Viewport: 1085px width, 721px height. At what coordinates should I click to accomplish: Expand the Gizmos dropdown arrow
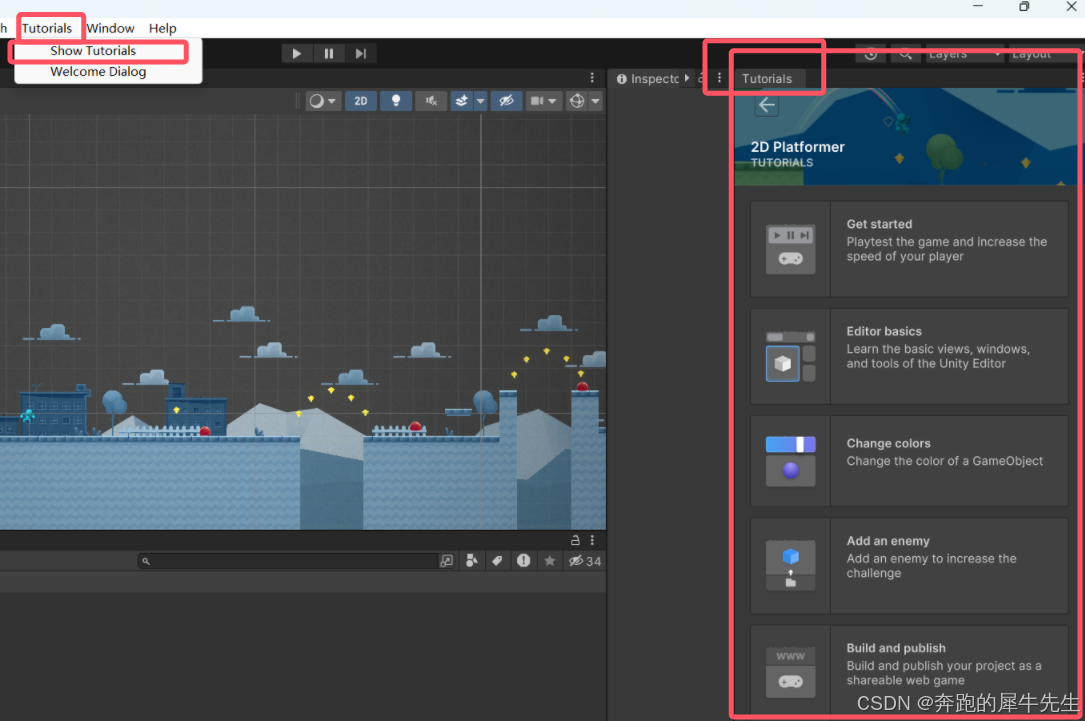[595, 101]
